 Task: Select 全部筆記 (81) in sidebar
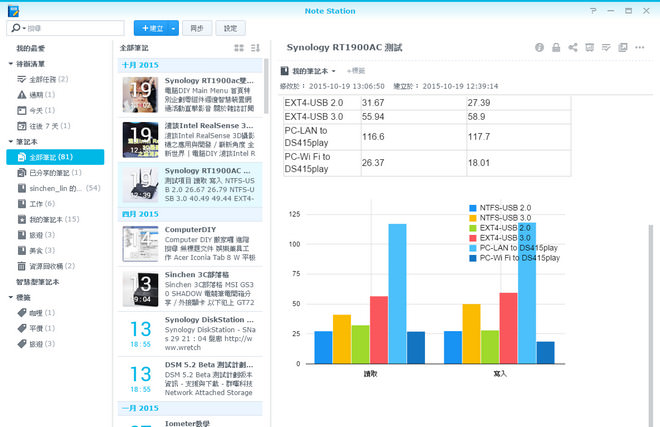coord(55,157)
